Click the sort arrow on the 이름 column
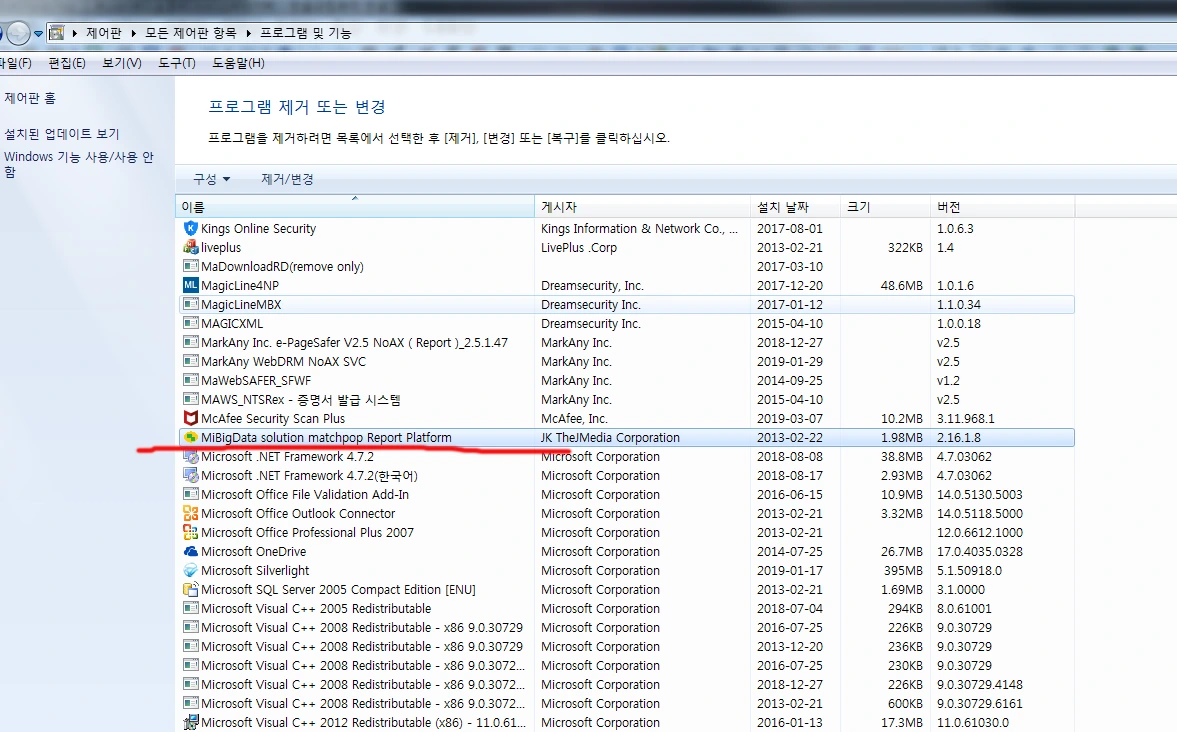Viewport: 1177px width, 732px height. tap(355, 200)
